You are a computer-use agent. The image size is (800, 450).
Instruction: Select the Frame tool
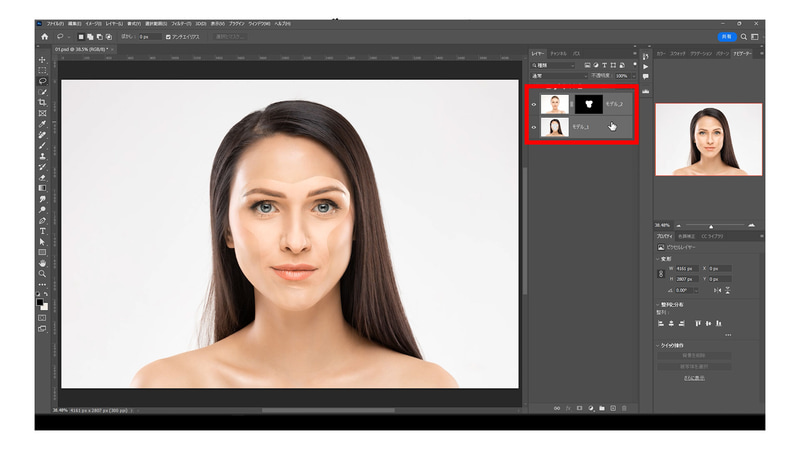pos(42,113)
